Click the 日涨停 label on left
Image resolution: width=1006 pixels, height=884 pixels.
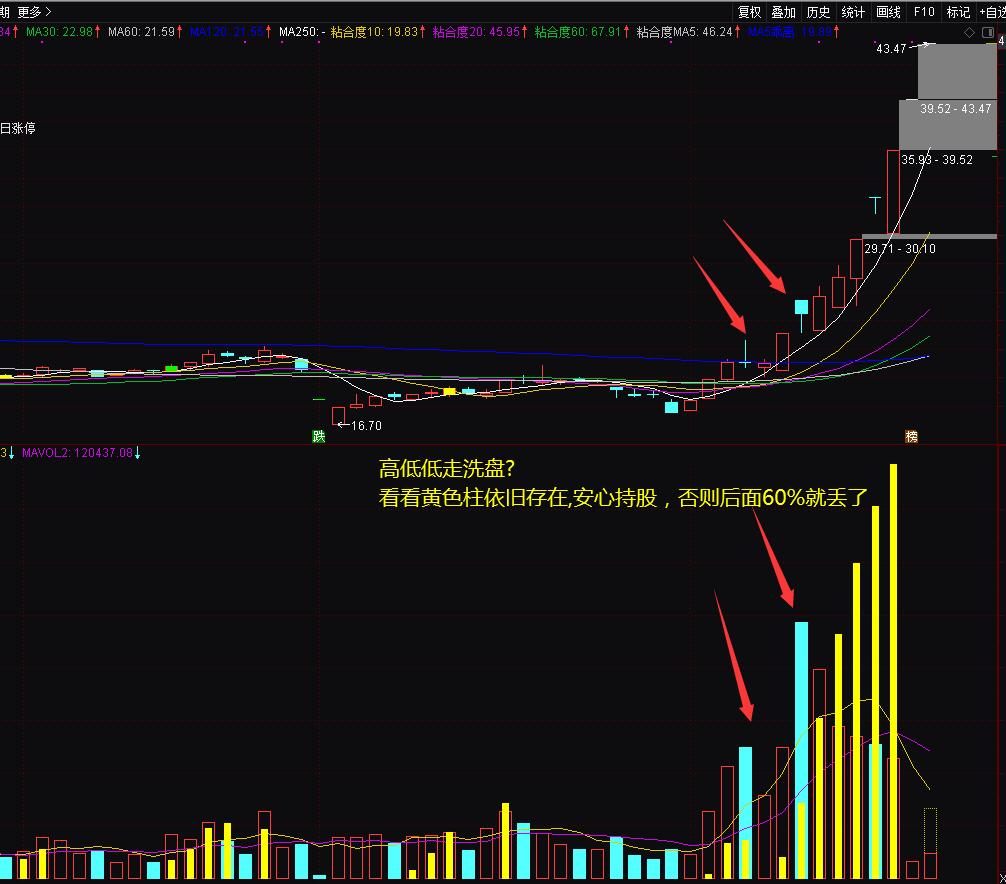[18, 128]
